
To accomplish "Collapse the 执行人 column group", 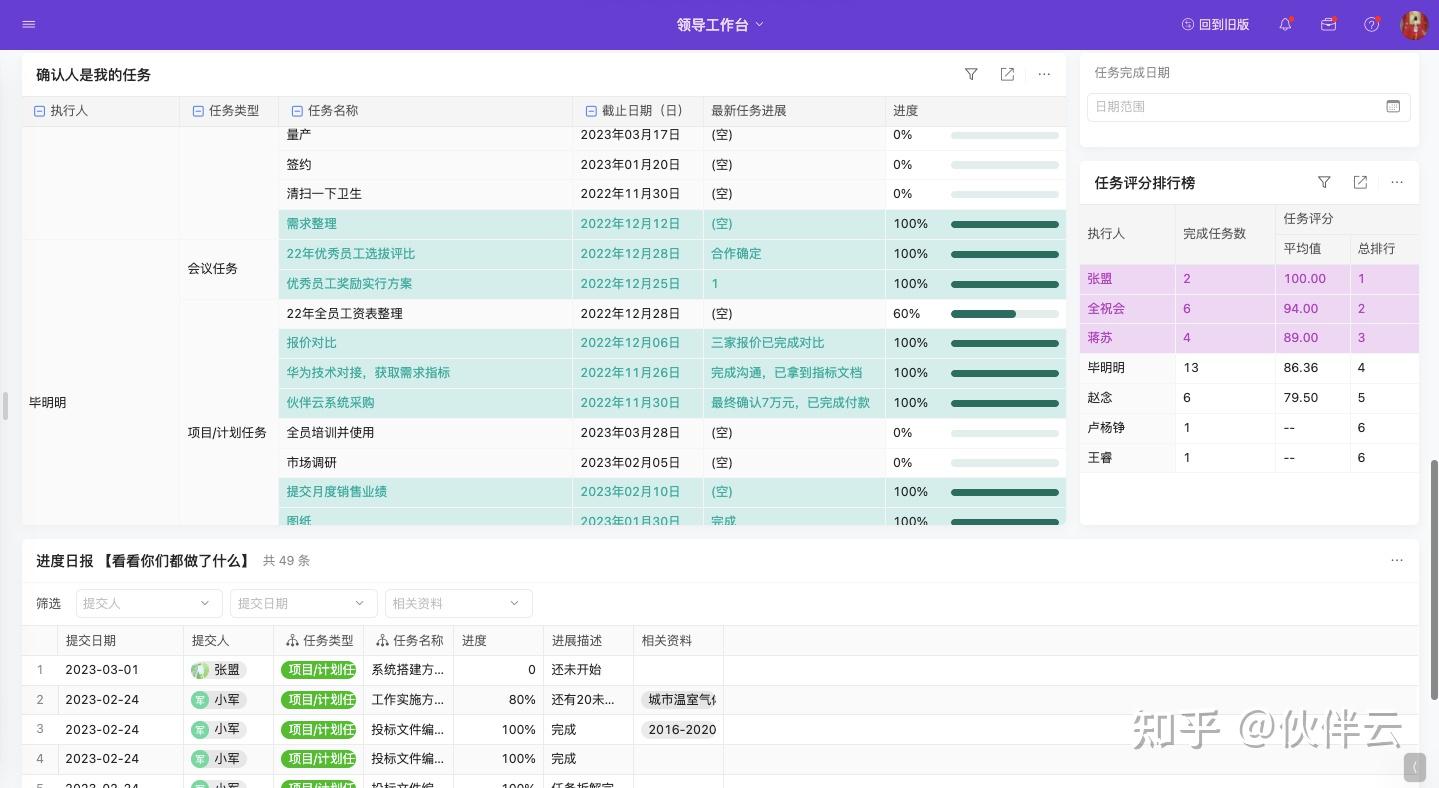I will [x=40, y=111].
